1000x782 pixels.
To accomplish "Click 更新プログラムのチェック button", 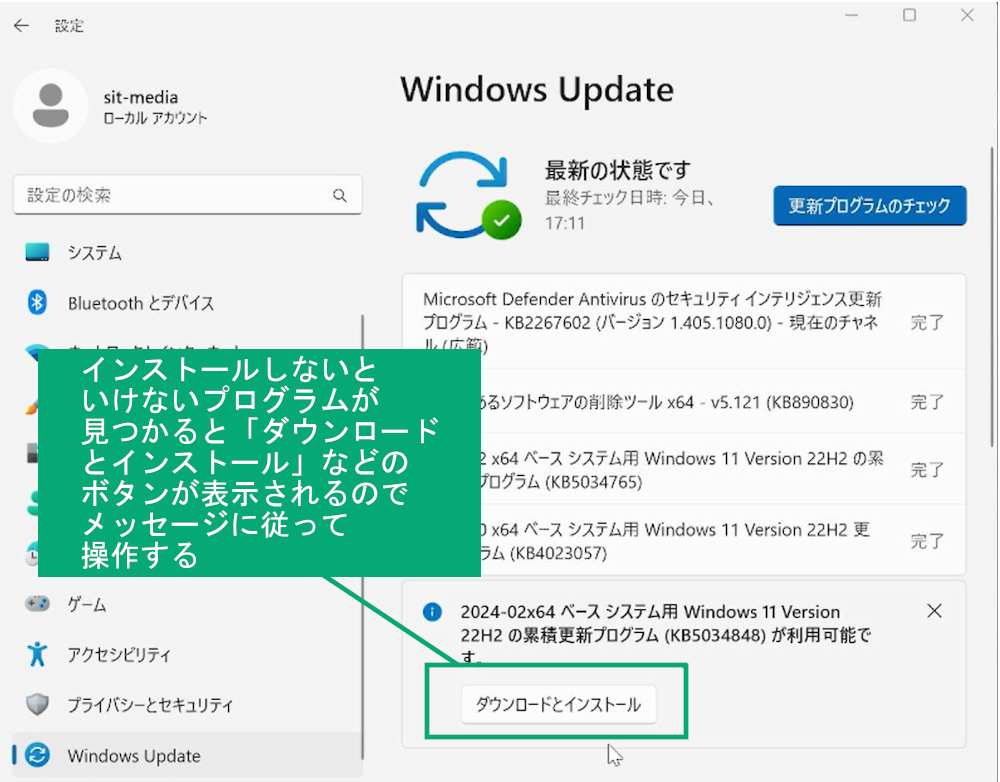I will [x=870, y=205].
